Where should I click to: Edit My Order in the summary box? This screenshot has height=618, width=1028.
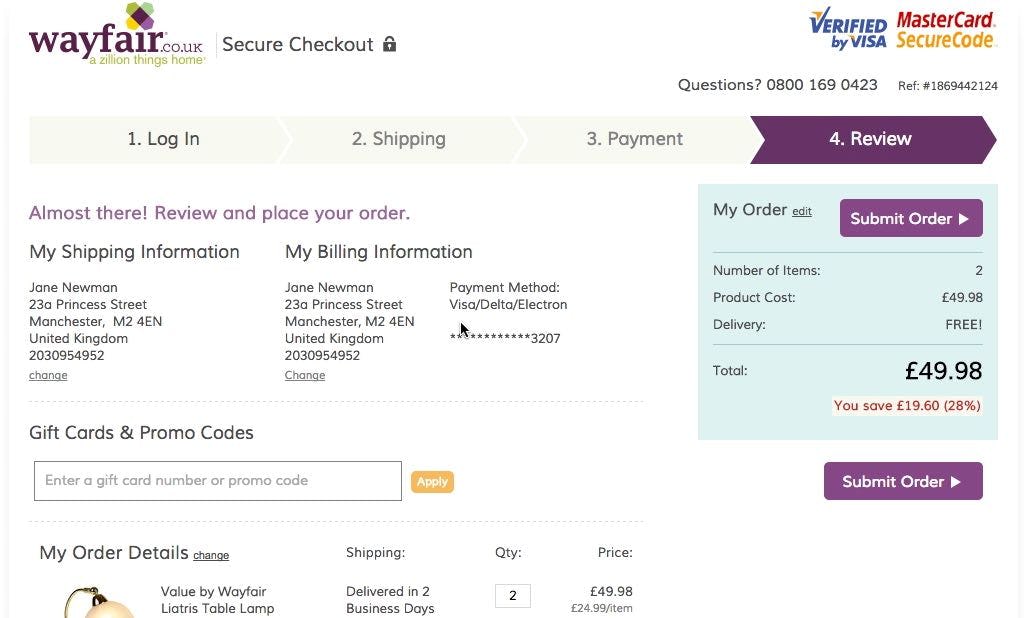point(802,212)
